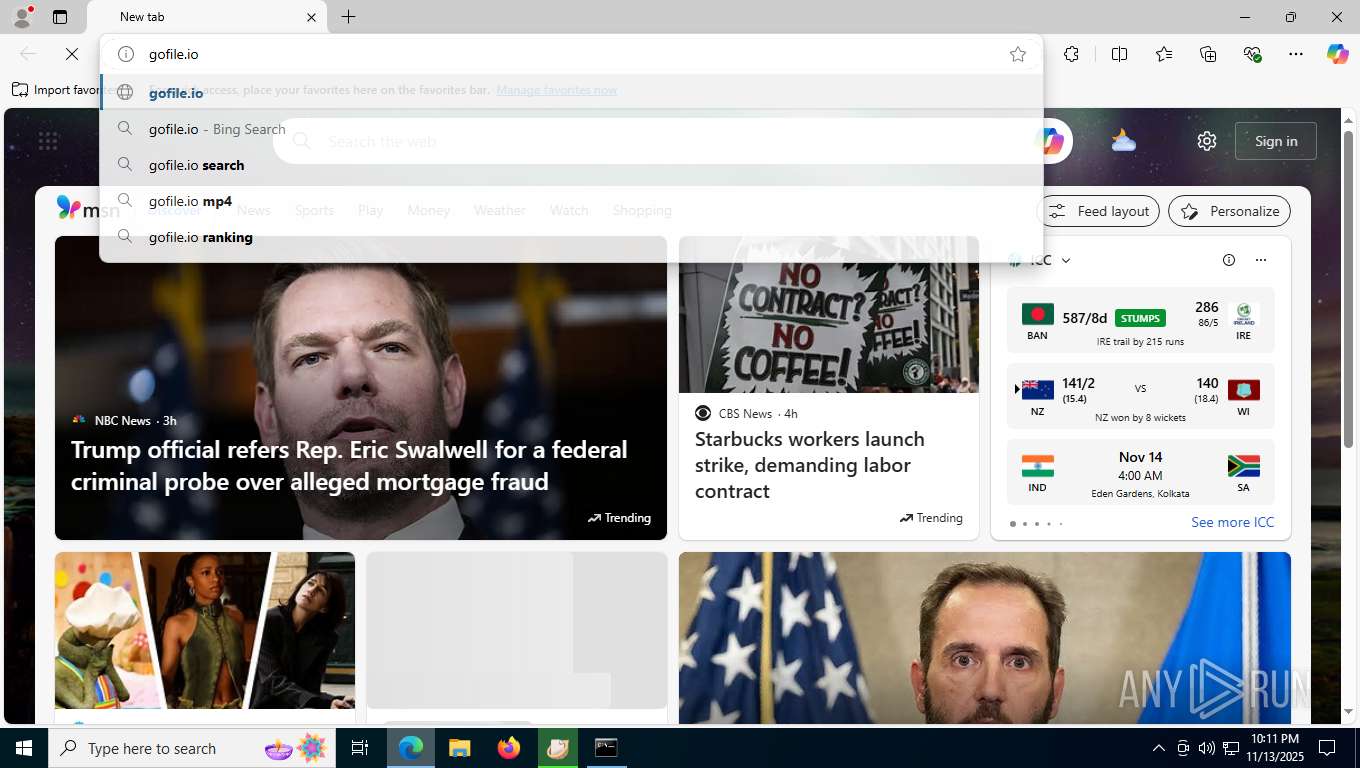Click the page vertical scrollbar
This screenshot has height=768, width=1360.
tap(1348, 290)
